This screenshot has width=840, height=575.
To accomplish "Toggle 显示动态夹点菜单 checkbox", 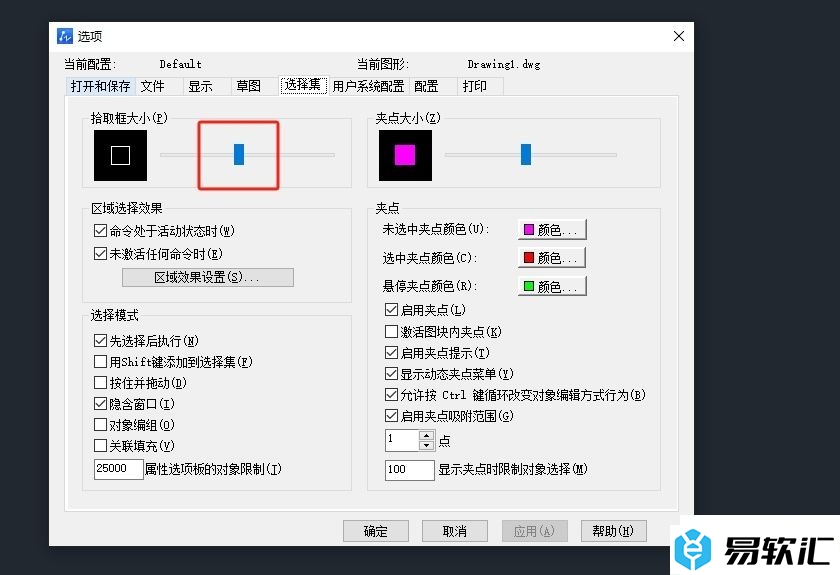I will (x=392, y=374).
